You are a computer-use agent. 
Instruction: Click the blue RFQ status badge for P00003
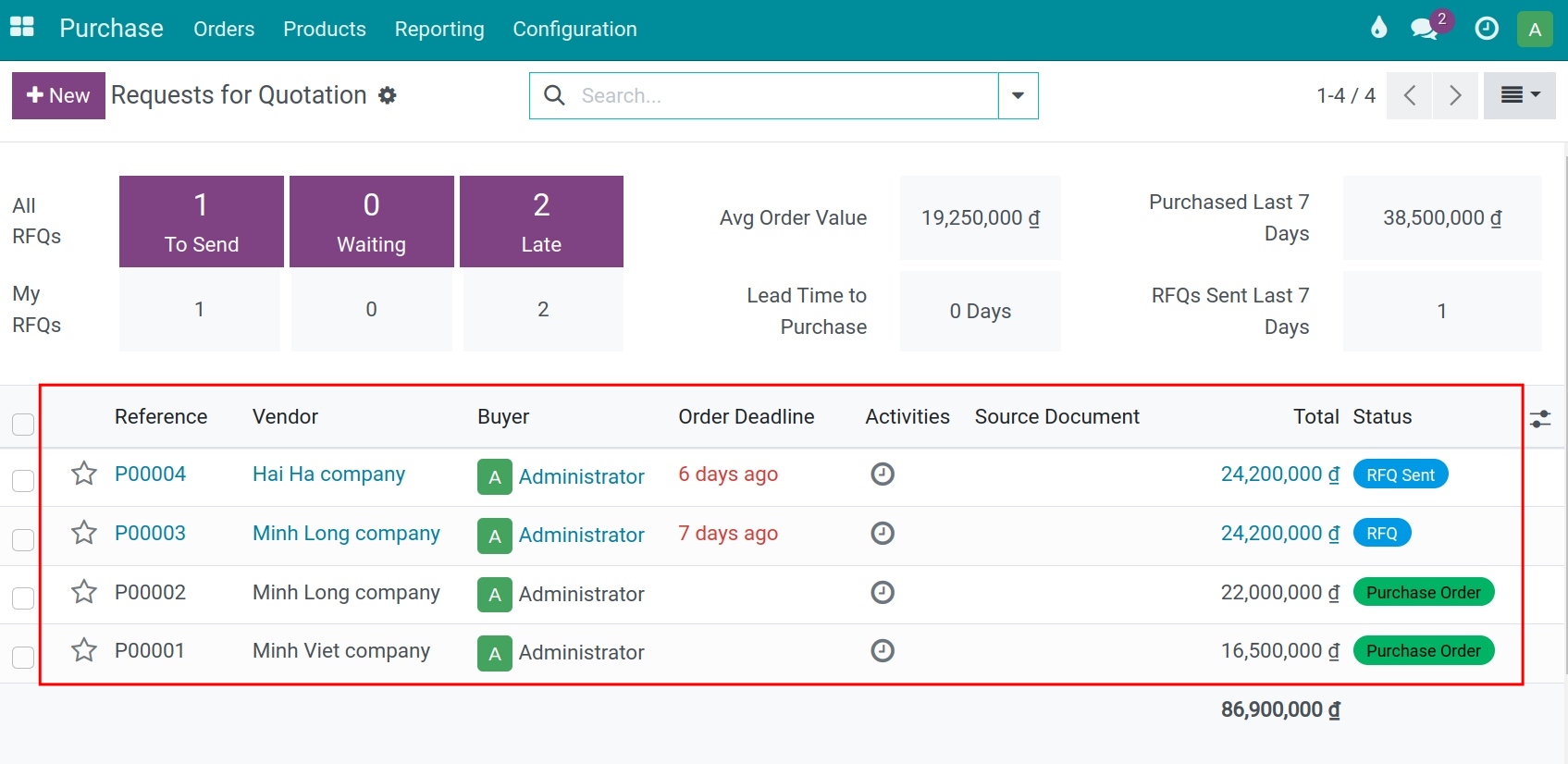[1382, 534]
